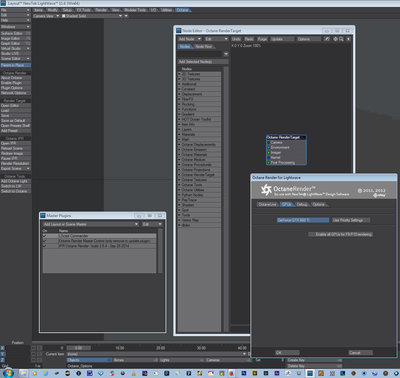
Task: Select GeForce GTX 660 Ti GPU entry
Action: coord(303,220)
